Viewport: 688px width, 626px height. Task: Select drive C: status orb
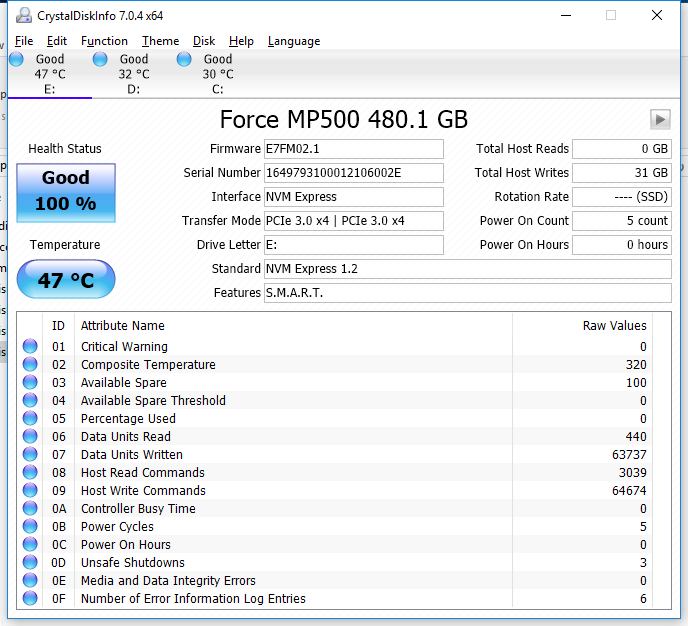coord(184,60)
